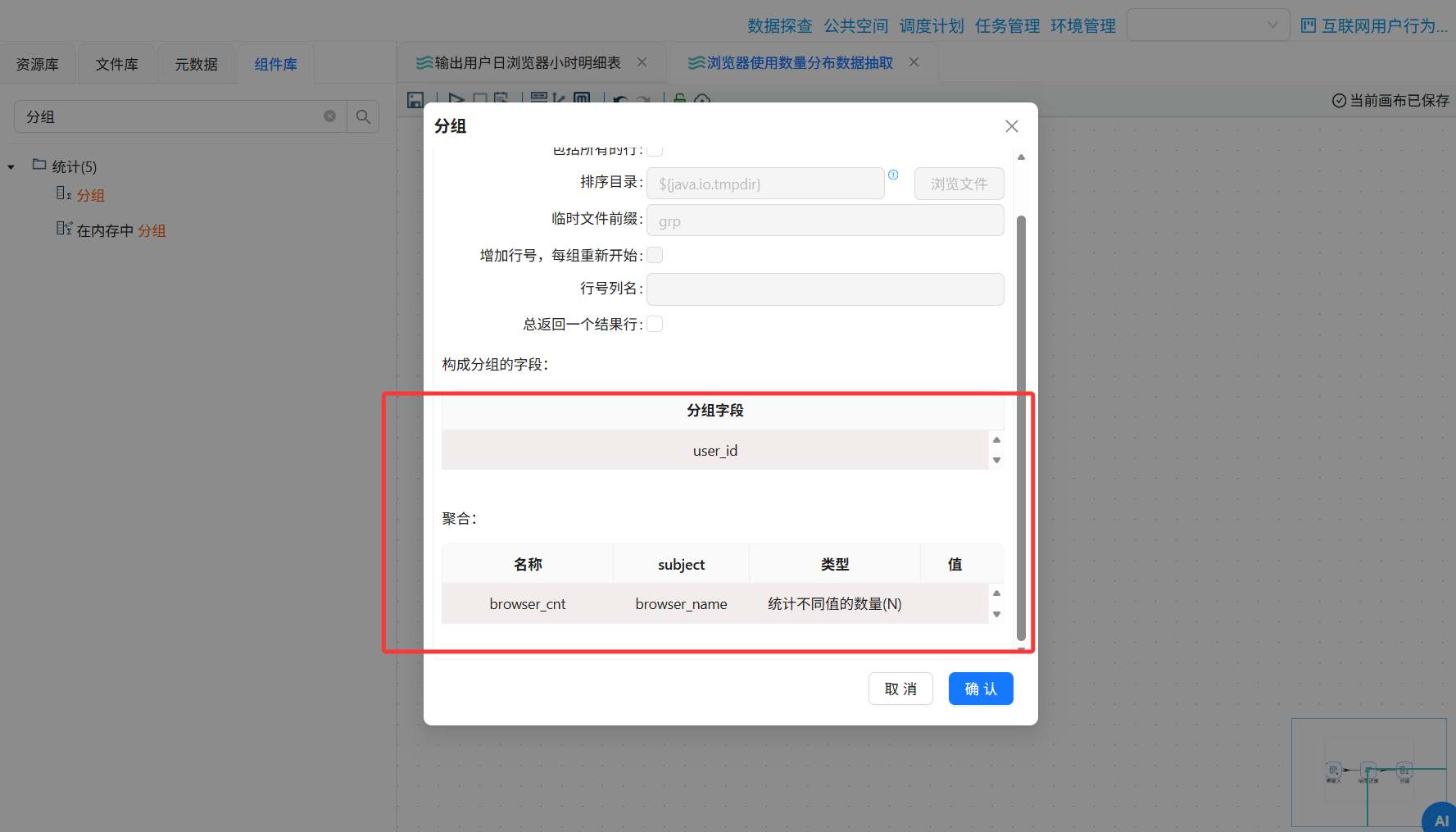Screen dimensions: 1456x832
Task: Click the 行号列名 input field
Action: (x=825, y=289)
